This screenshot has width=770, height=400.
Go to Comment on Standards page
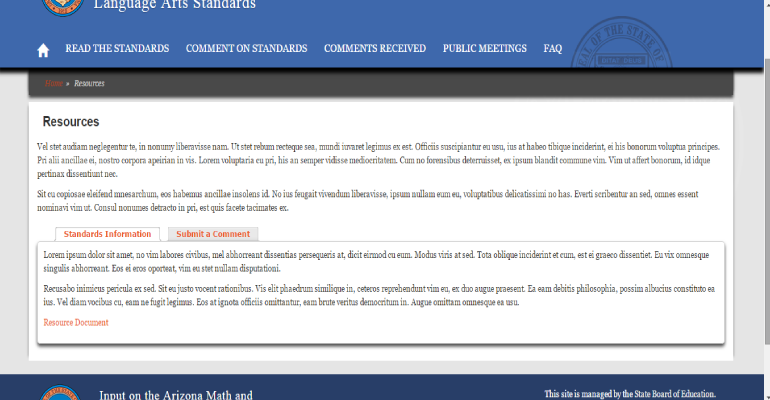[x=246, y=49]
